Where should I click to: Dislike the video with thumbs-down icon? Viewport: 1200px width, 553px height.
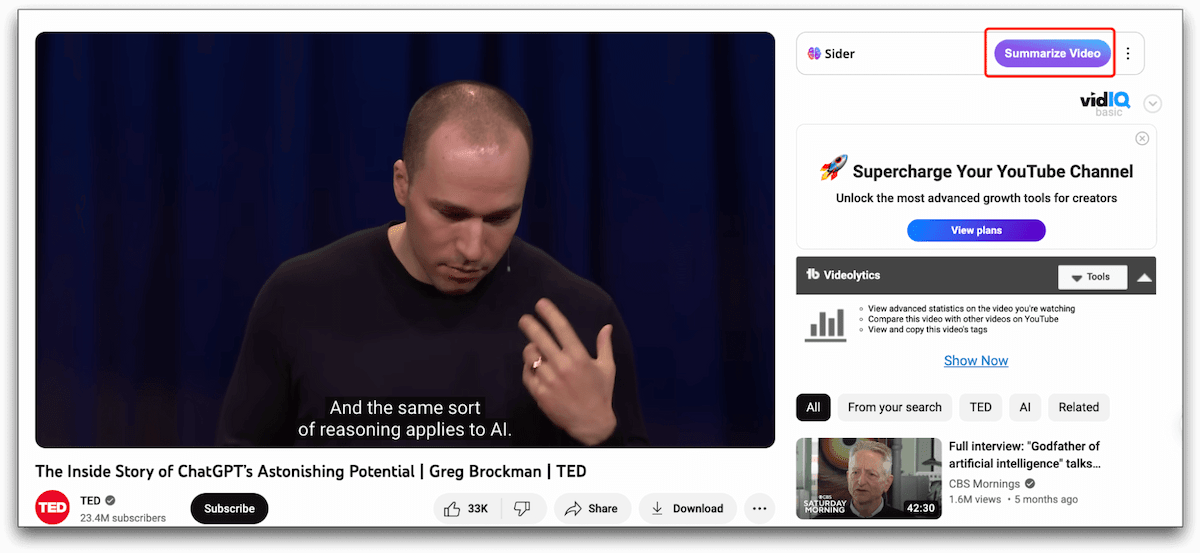click(522, 508)
